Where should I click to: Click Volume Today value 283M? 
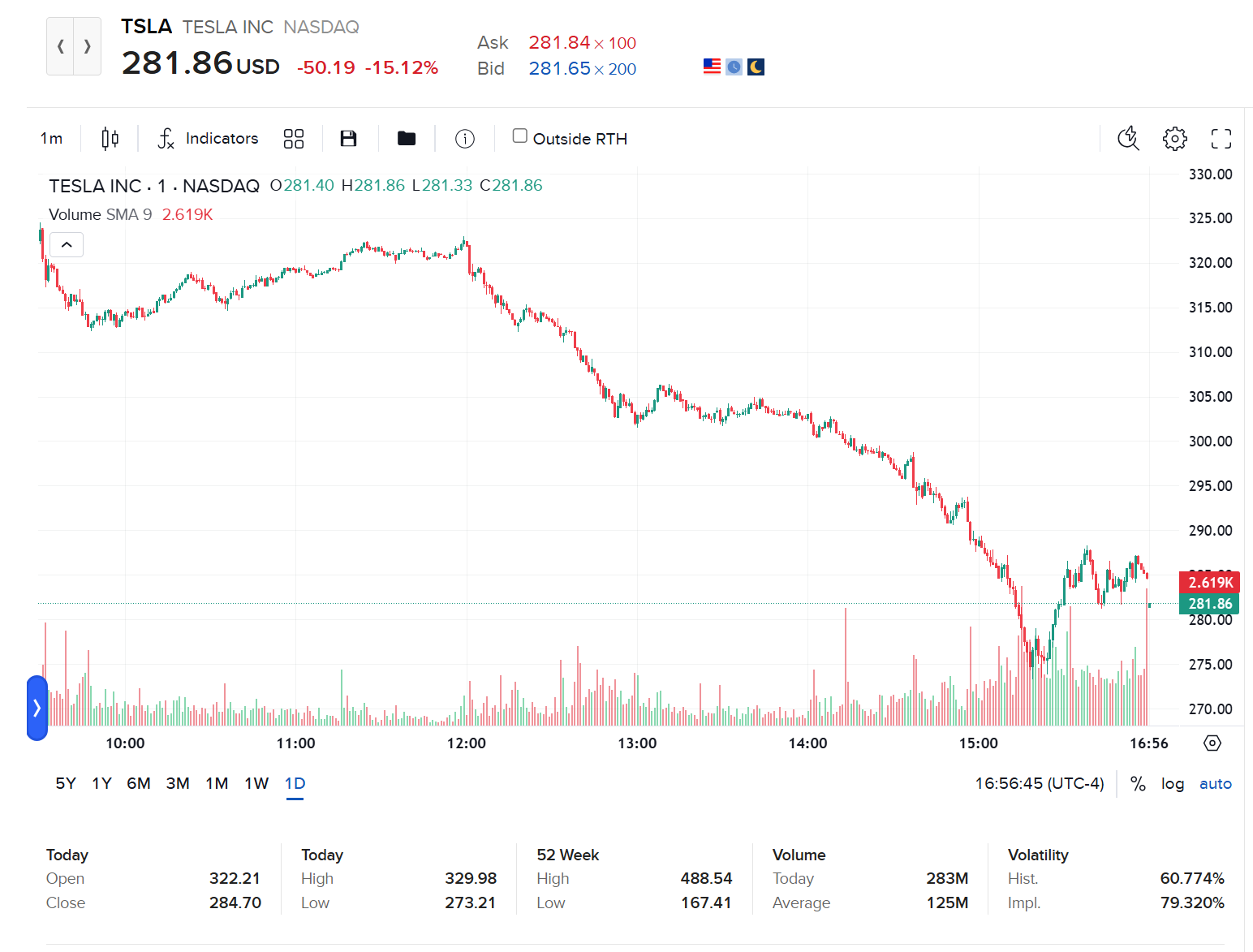(947, 878)
